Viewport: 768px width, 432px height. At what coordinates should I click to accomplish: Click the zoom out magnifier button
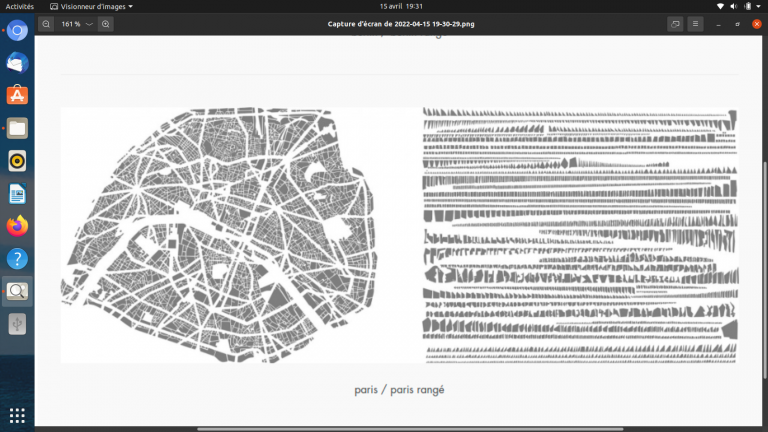click(x=46, y=23)
